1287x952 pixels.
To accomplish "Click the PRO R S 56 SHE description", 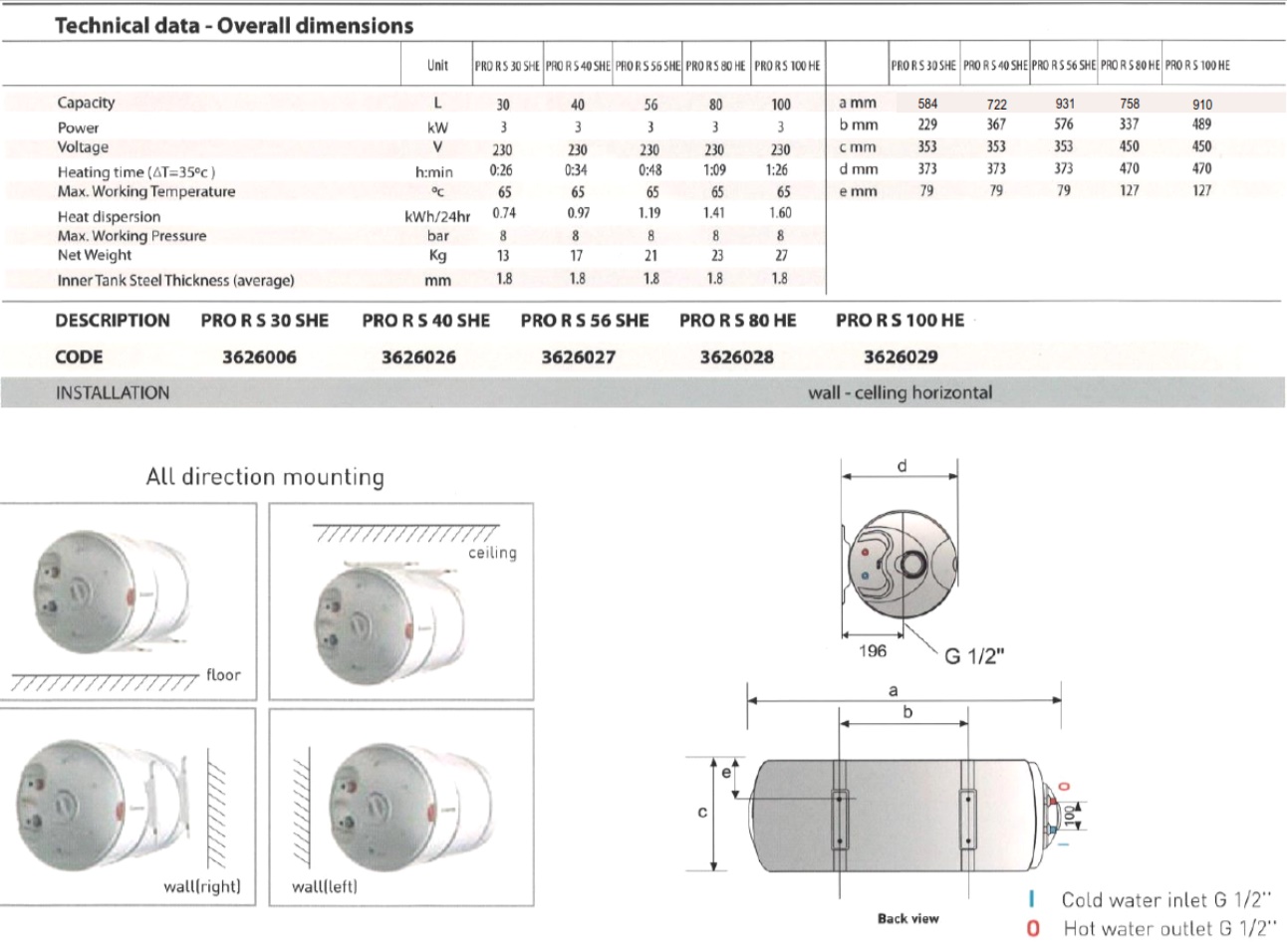I will pos(584,321).
